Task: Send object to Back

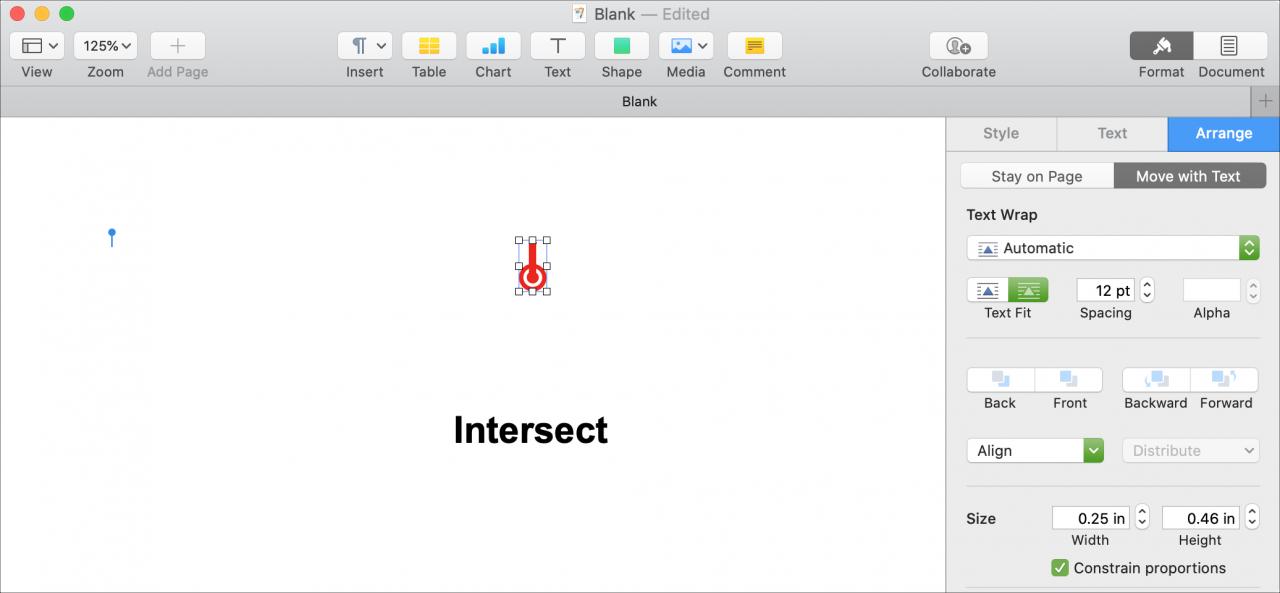Action: click(1000, 380)
